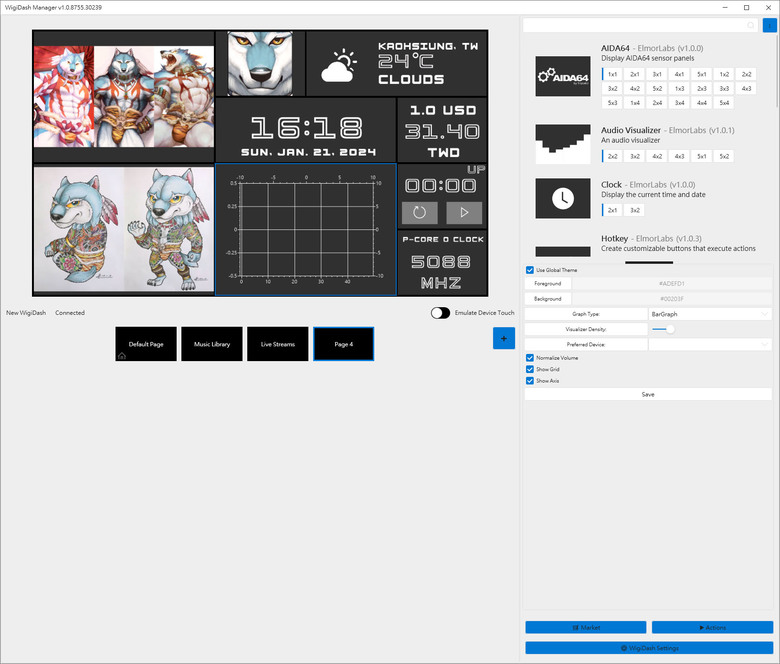Click the Preferred Device label
The height and width of the screenshot is (664, 780).
point(586,344)
